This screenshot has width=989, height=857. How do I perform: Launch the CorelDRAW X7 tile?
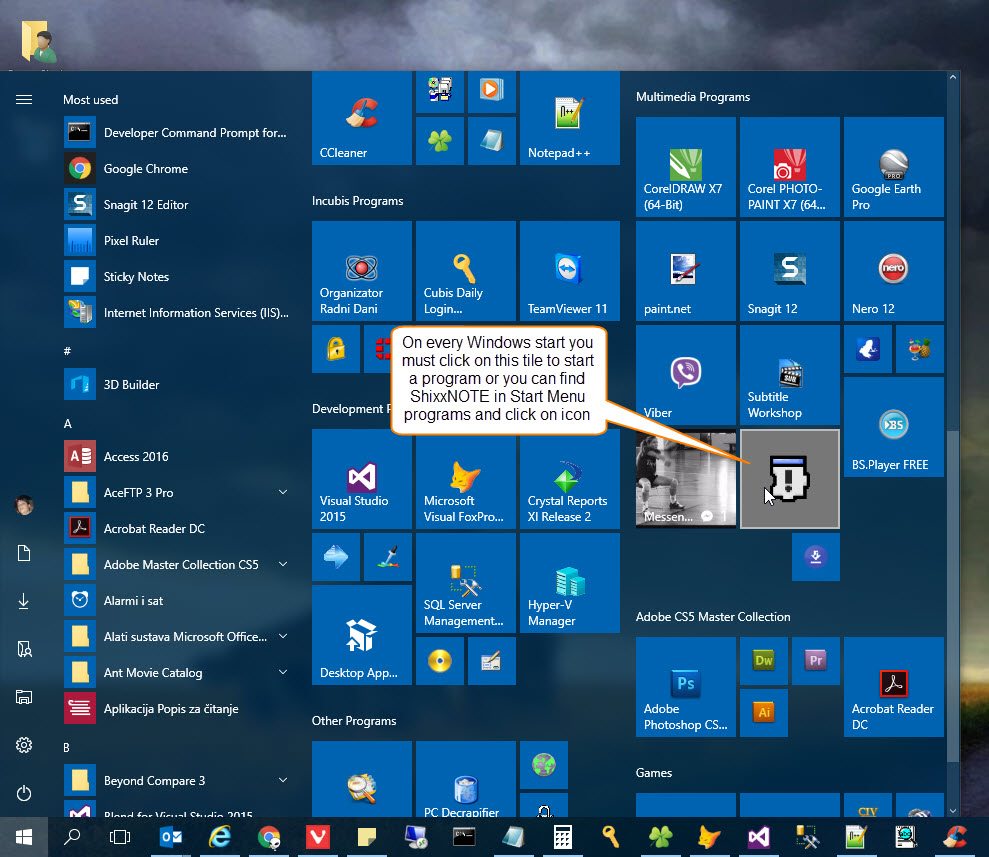pos(686,166)
